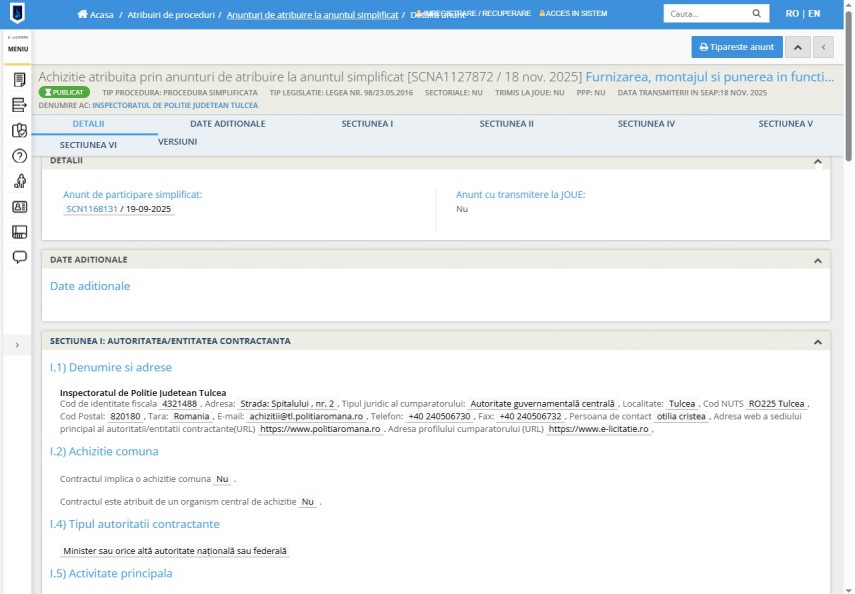Click the ID card sidebar icon

19,207
